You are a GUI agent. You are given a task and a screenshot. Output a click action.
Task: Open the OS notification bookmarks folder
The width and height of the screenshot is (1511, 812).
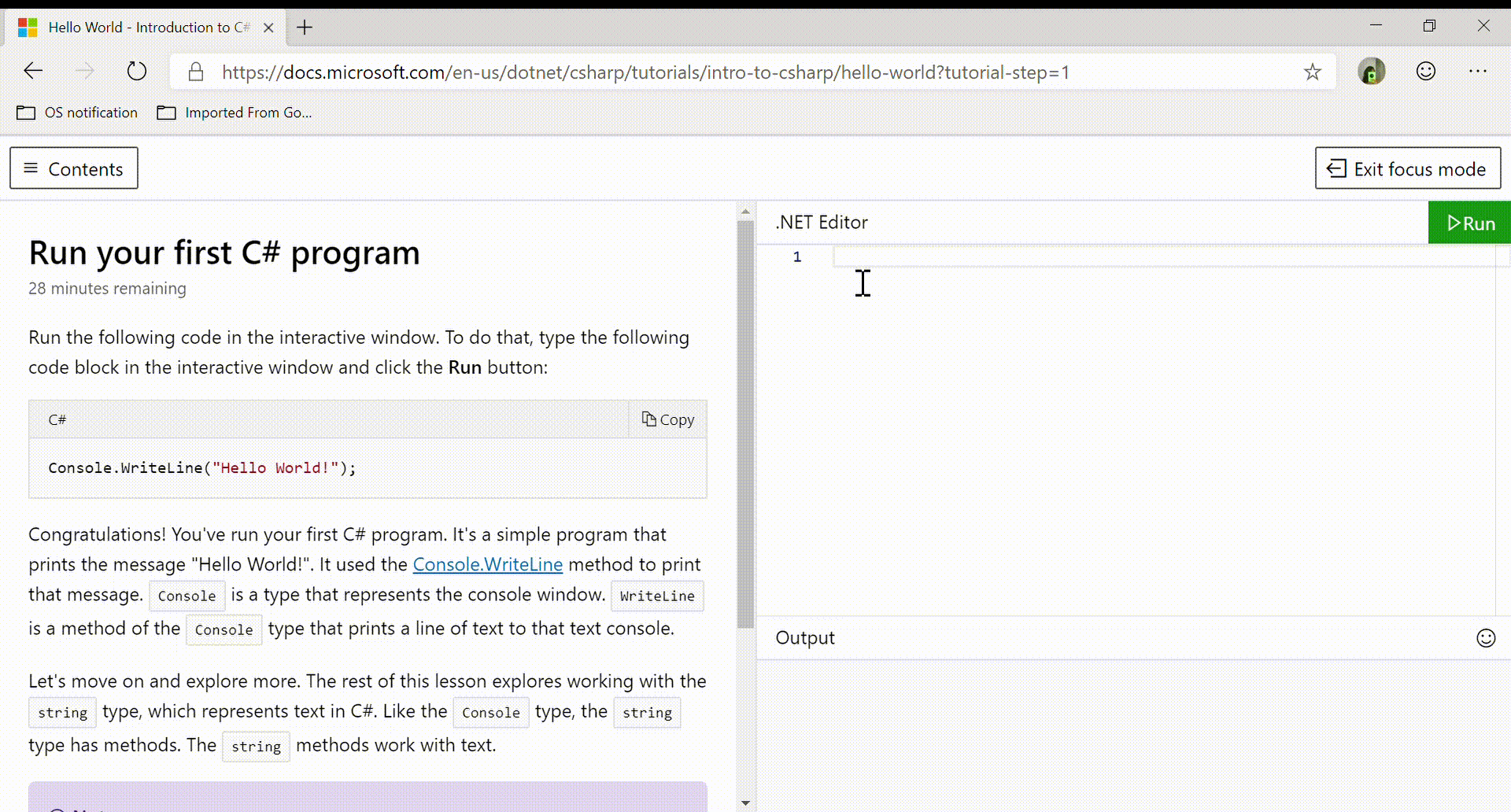(77, 113)
